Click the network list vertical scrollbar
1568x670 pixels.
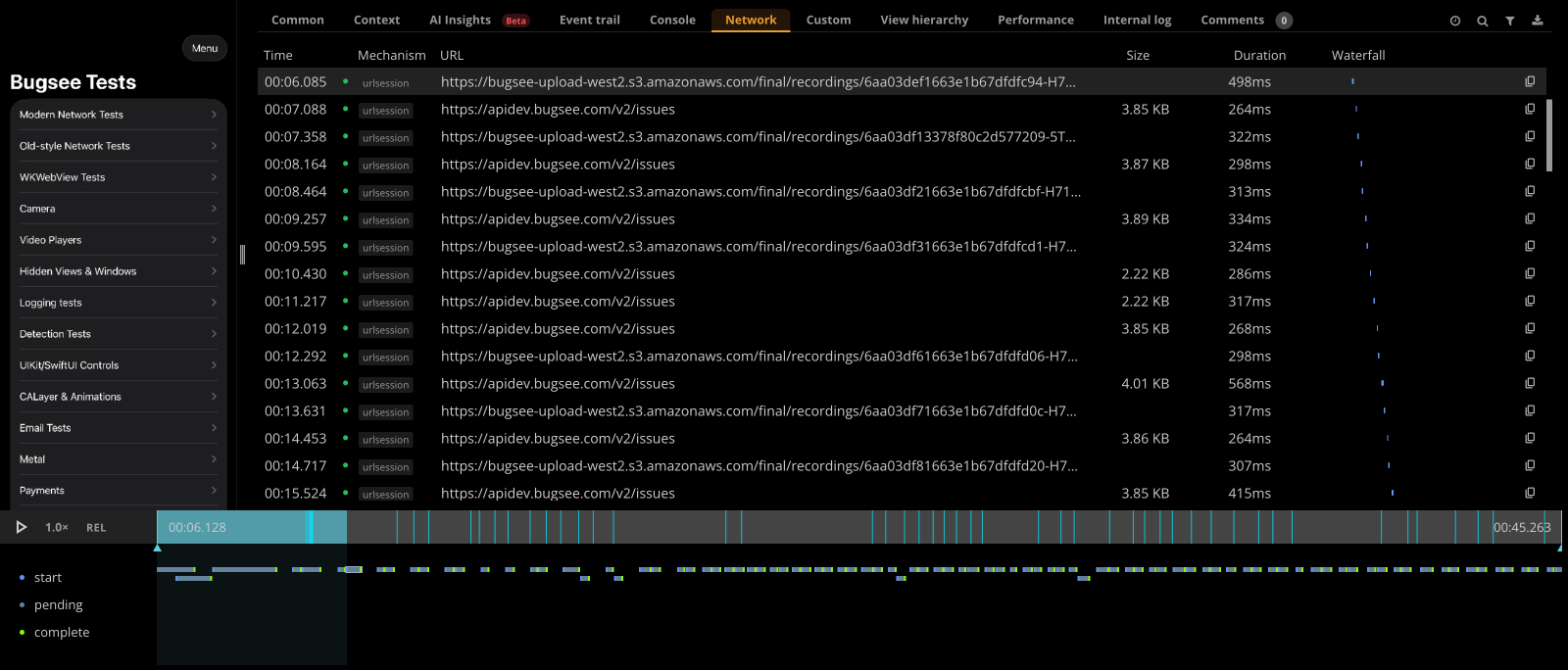(x=1550, y=135)
